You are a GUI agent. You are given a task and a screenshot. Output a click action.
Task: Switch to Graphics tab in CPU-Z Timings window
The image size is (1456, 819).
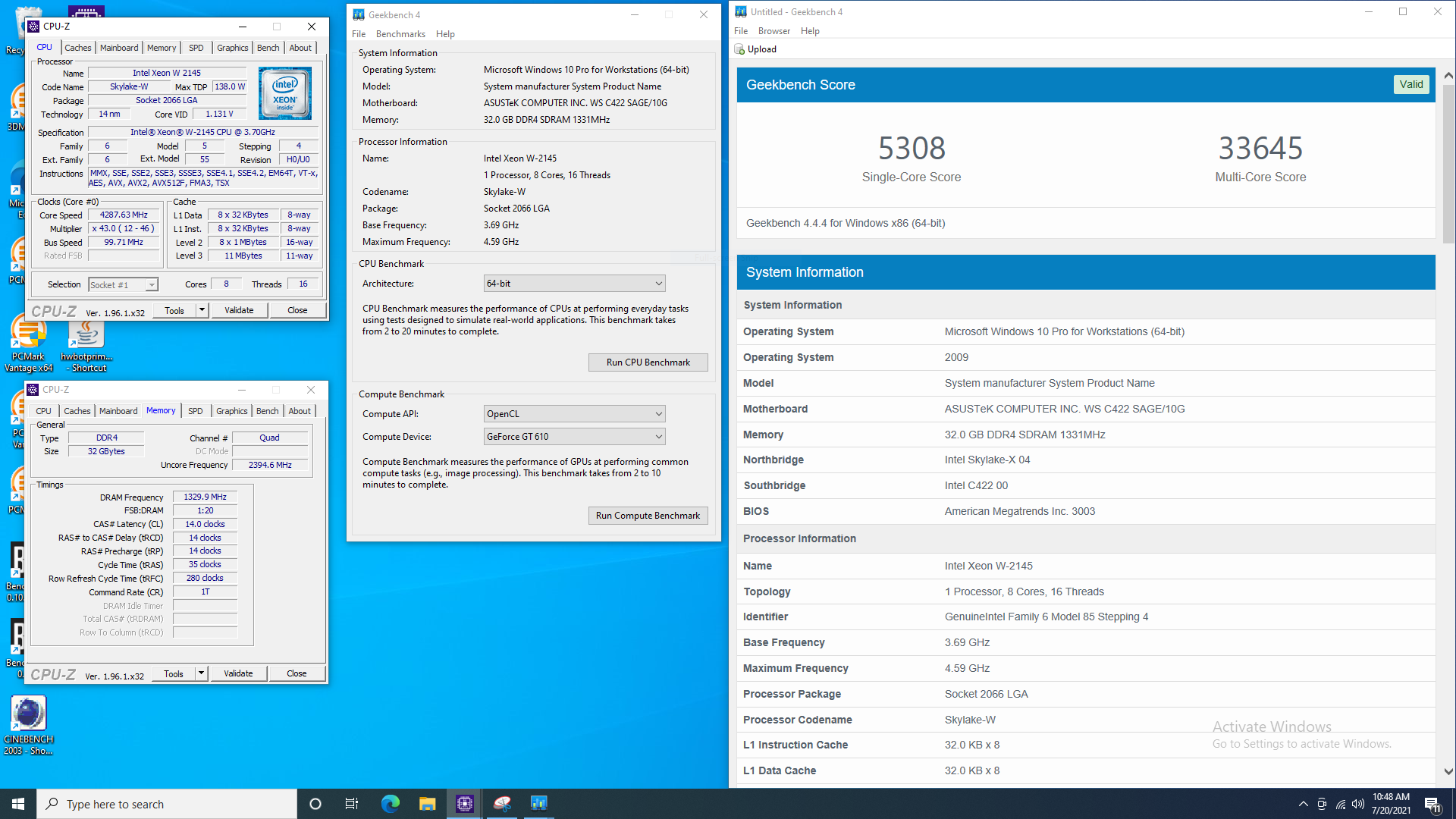(x=232, y=411)
